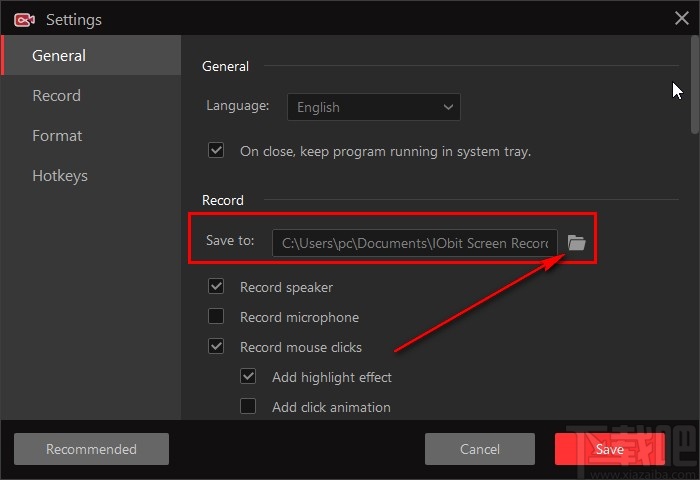The image size is (700, 480).
Task: Open the Hotkeys settings tab
Action: coord(60,176)
